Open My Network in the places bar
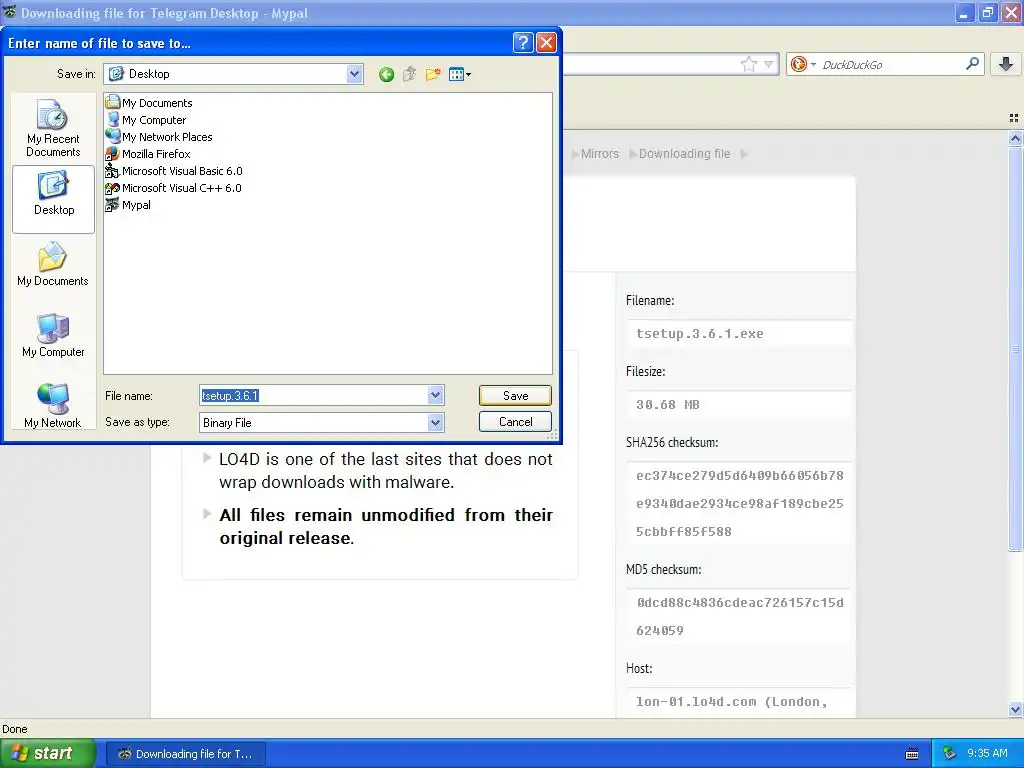1024x768 pixels. tap(53, 406)
